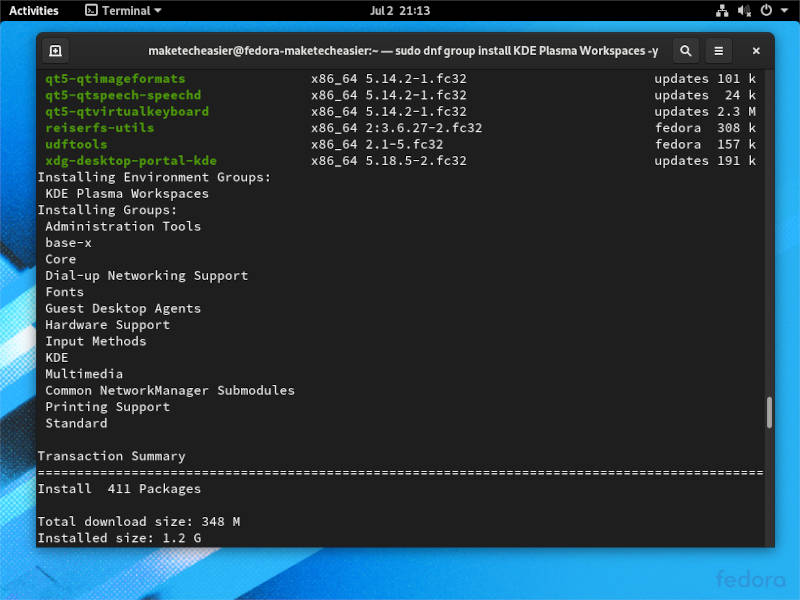Open the hamburger menu in terminal

pyautogui.click(x=718, y=50)
